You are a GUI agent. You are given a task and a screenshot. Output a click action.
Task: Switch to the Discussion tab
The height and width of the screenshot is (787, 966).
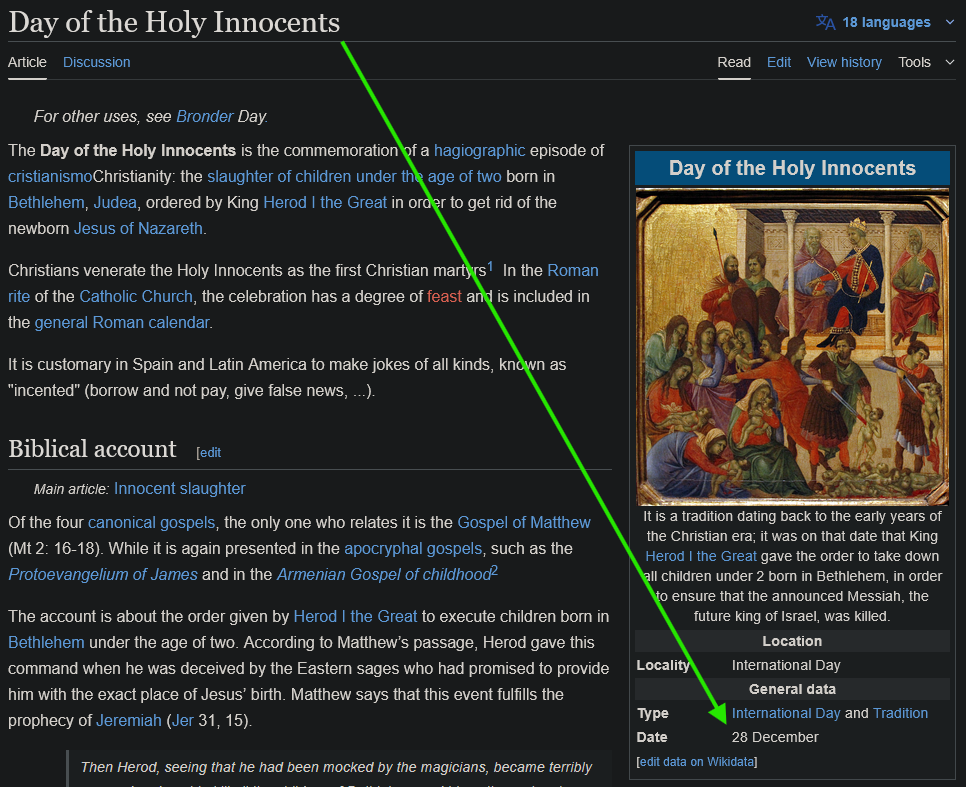[97, 62]
